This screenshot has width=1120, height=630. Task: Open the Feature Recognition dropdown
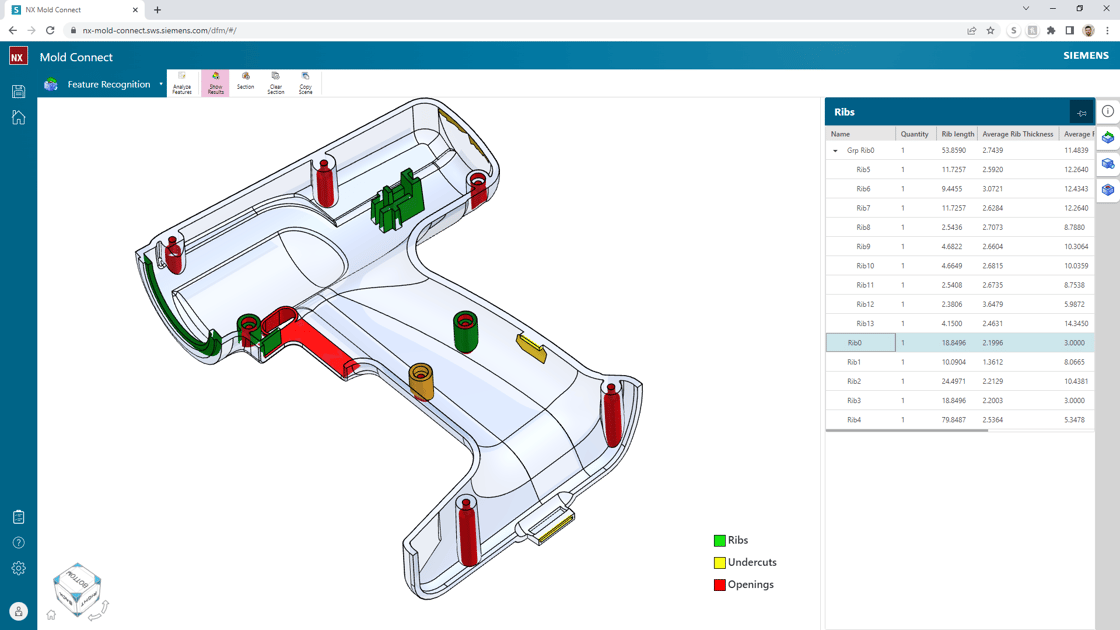(x=160, y=85)
